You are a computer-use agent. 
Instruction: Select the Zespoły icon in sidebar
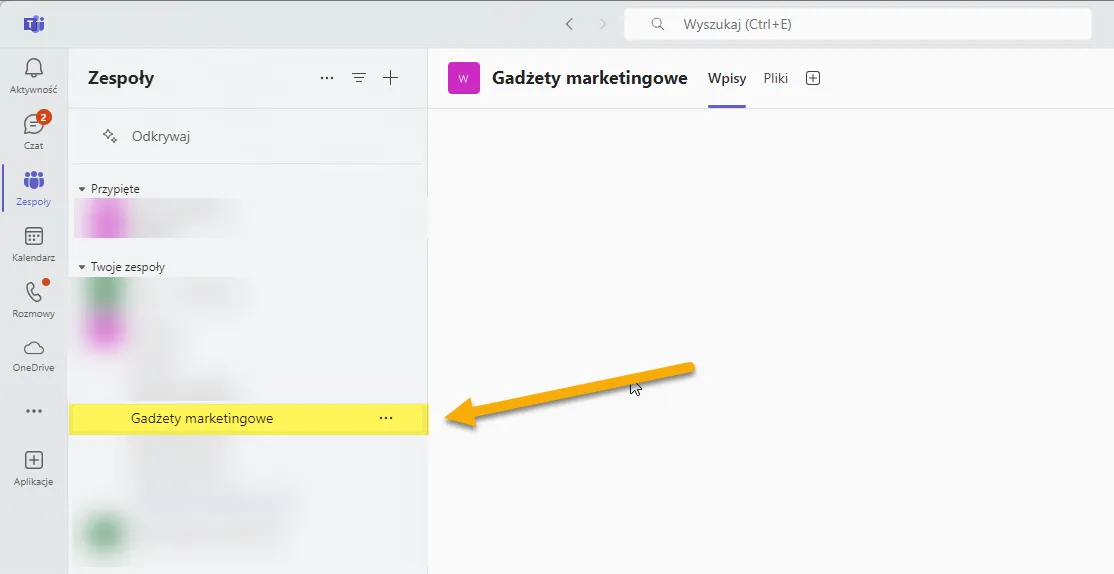click(33, 187)
